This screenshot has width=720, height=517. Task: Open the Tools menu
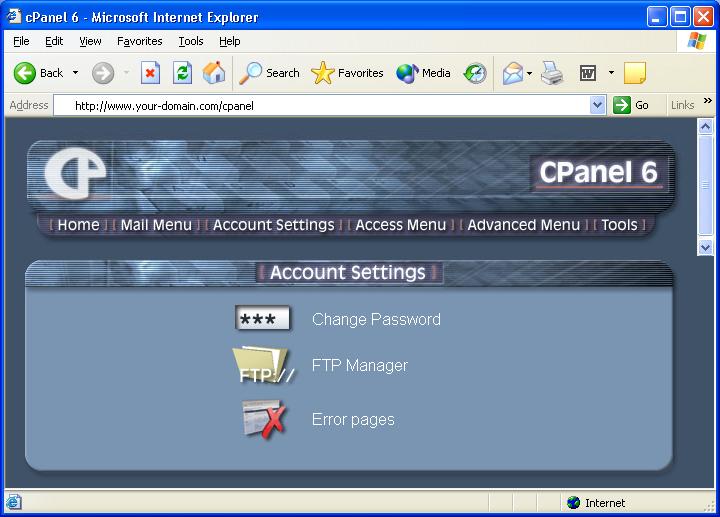coord(191,41)
